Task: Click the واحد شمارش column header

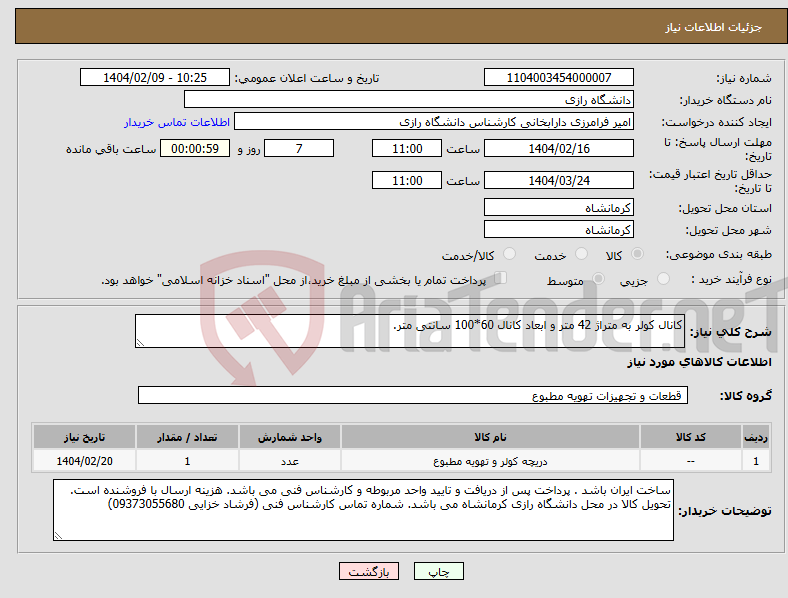Action: [290, 437]
